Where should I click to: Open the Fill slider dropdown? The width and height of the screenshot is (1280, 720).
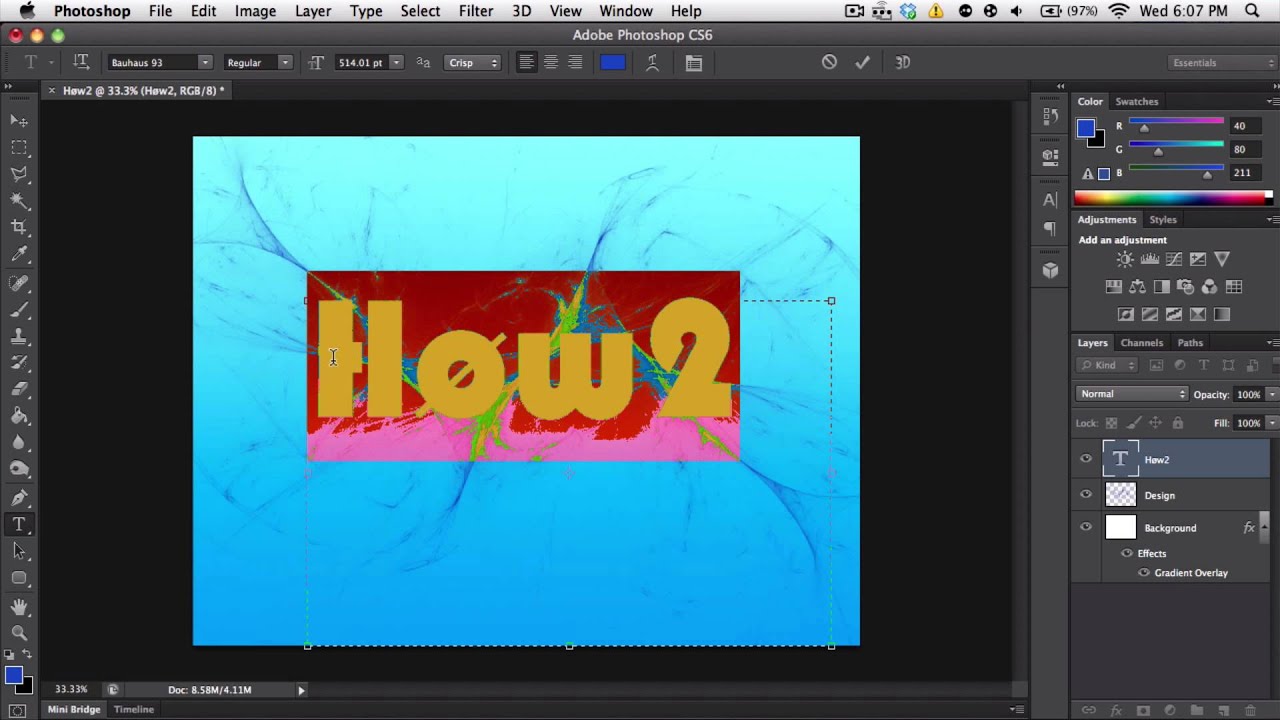tap(1272, 423)
